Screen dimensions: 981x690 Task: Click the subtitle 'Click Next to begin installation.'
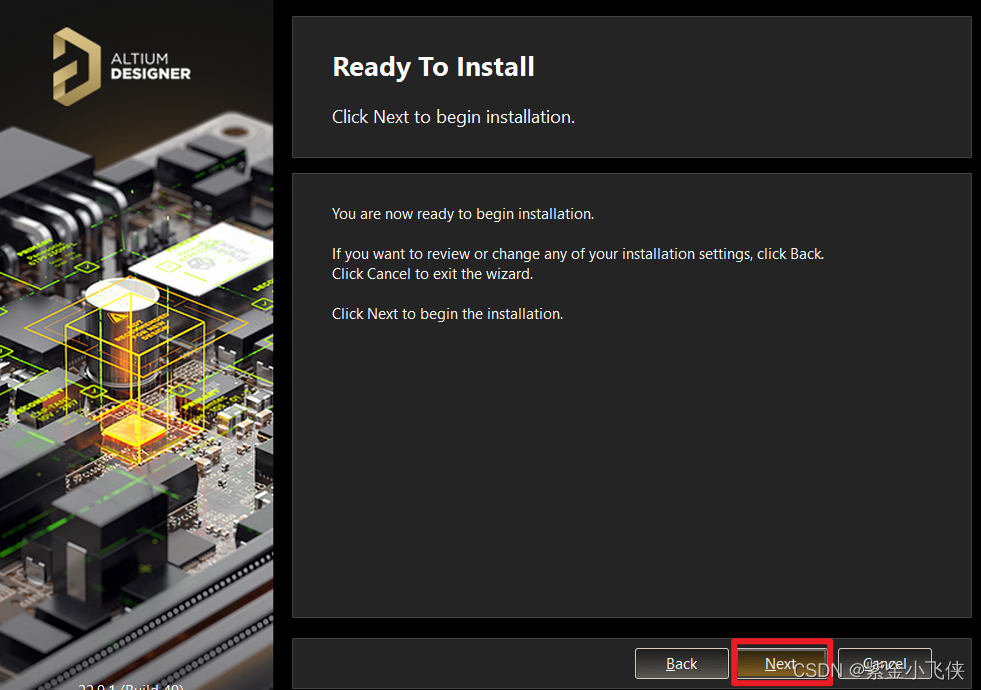(x=453, y=117)
